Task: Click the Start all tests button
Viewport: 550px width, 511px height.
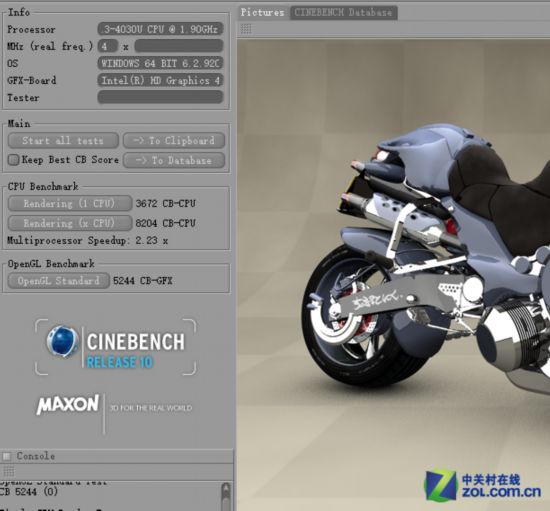Action: [x=63, y=141]
